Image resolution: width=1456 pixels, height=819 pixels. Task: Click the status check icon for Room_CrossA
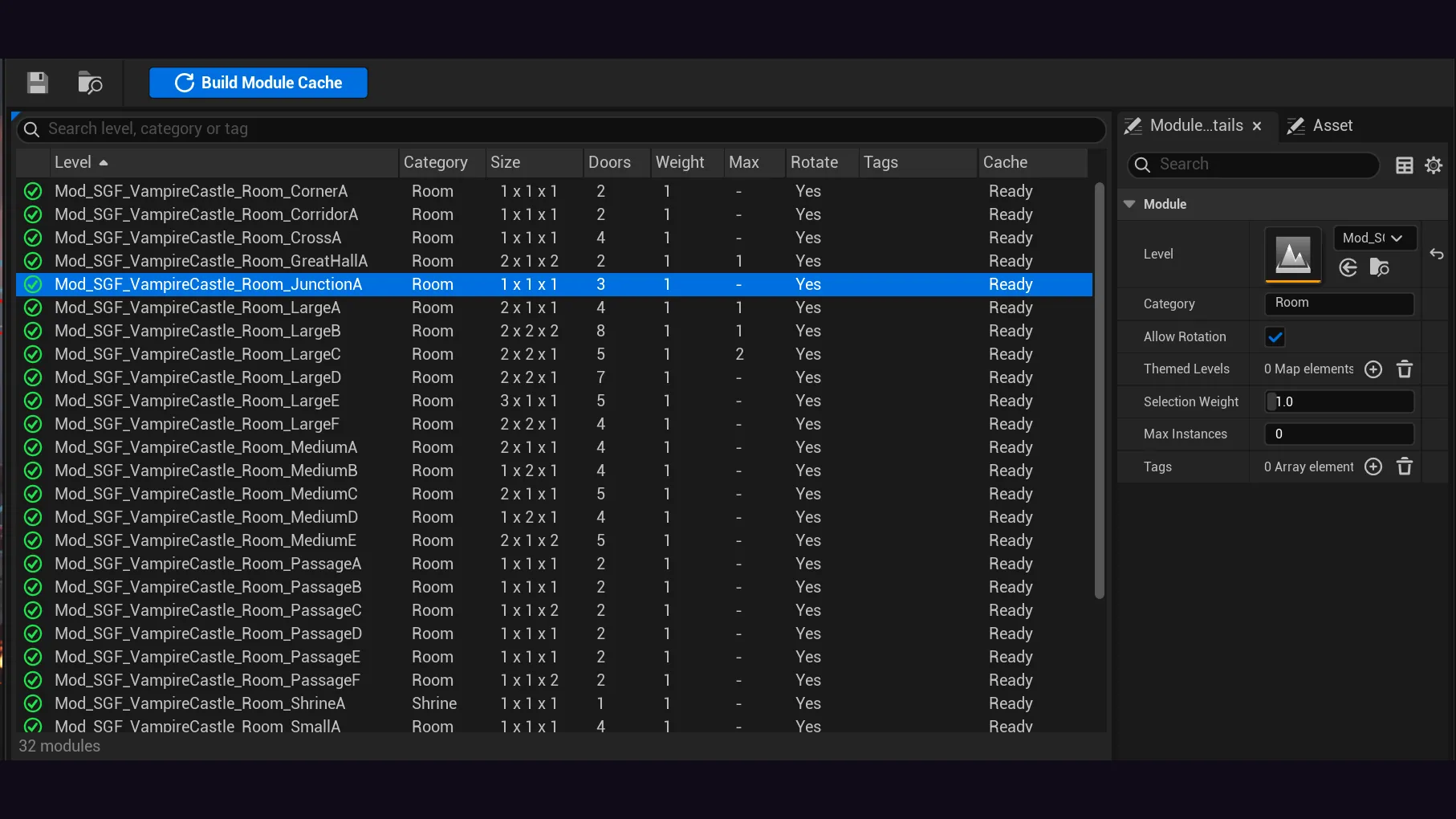(33, 238)
